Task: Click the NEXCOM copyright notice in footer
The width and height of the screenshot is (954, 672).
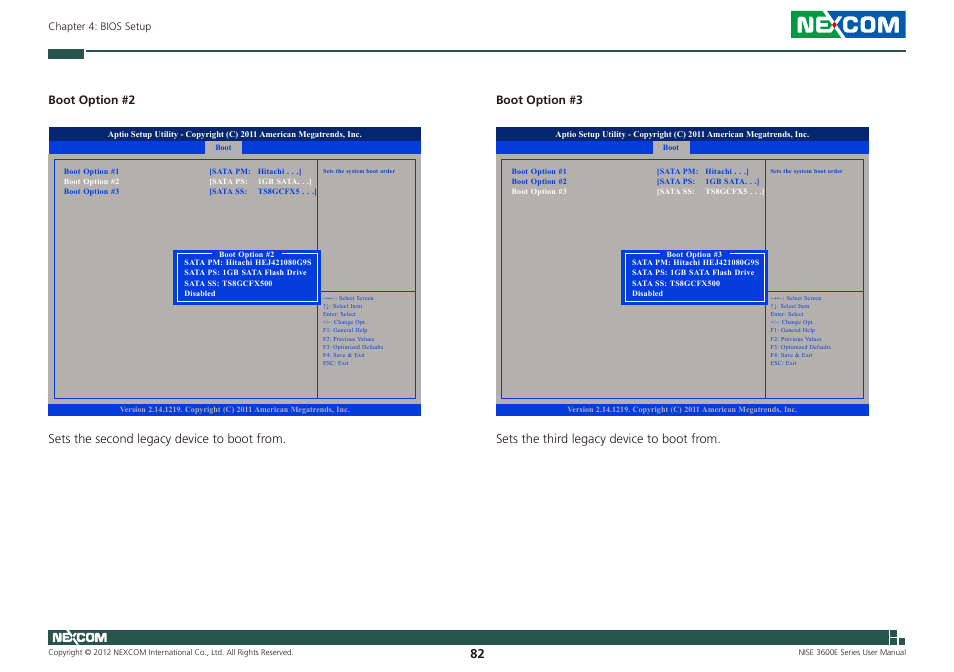Action: pyautogui.click(x=171, y=653)
